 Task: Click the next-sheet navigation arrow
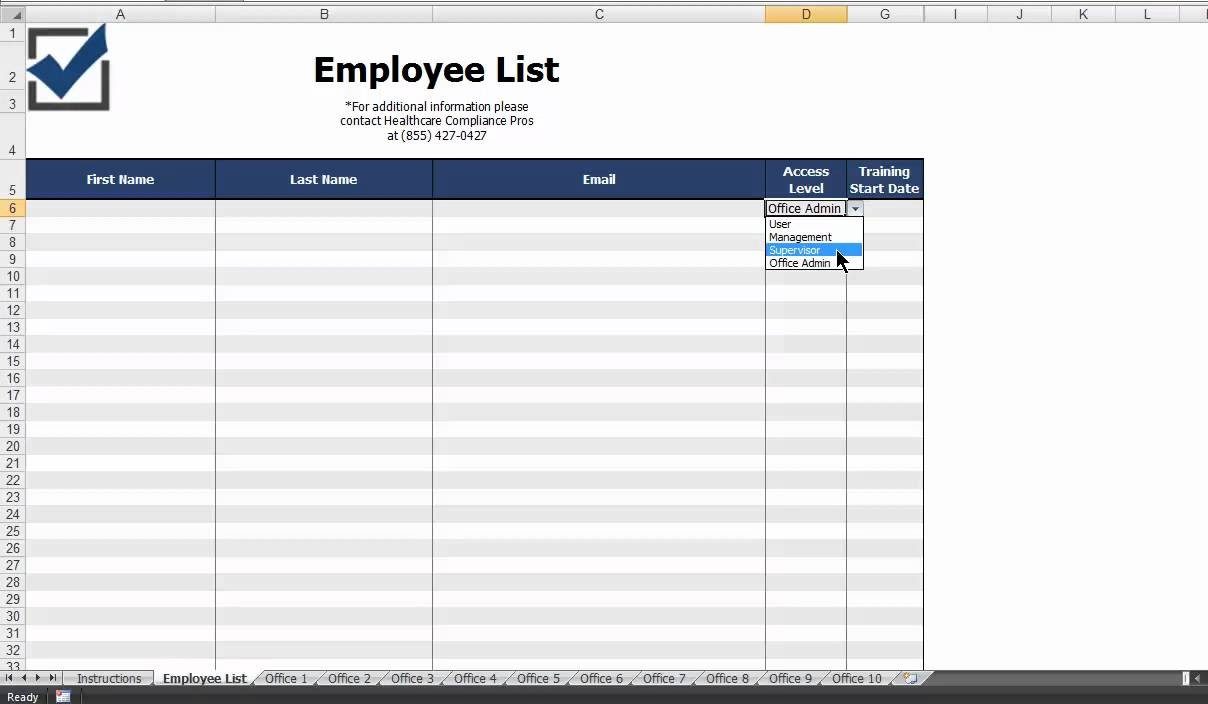pos(38,678)
